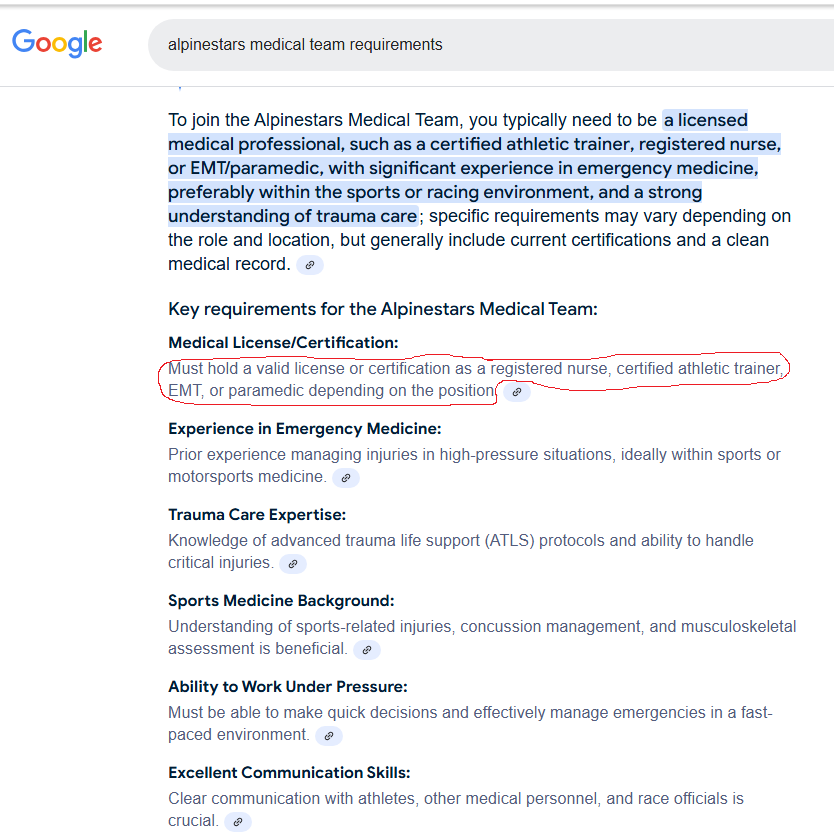Open source link icon for Experience in Emergency Medicine

coord(345,478)
